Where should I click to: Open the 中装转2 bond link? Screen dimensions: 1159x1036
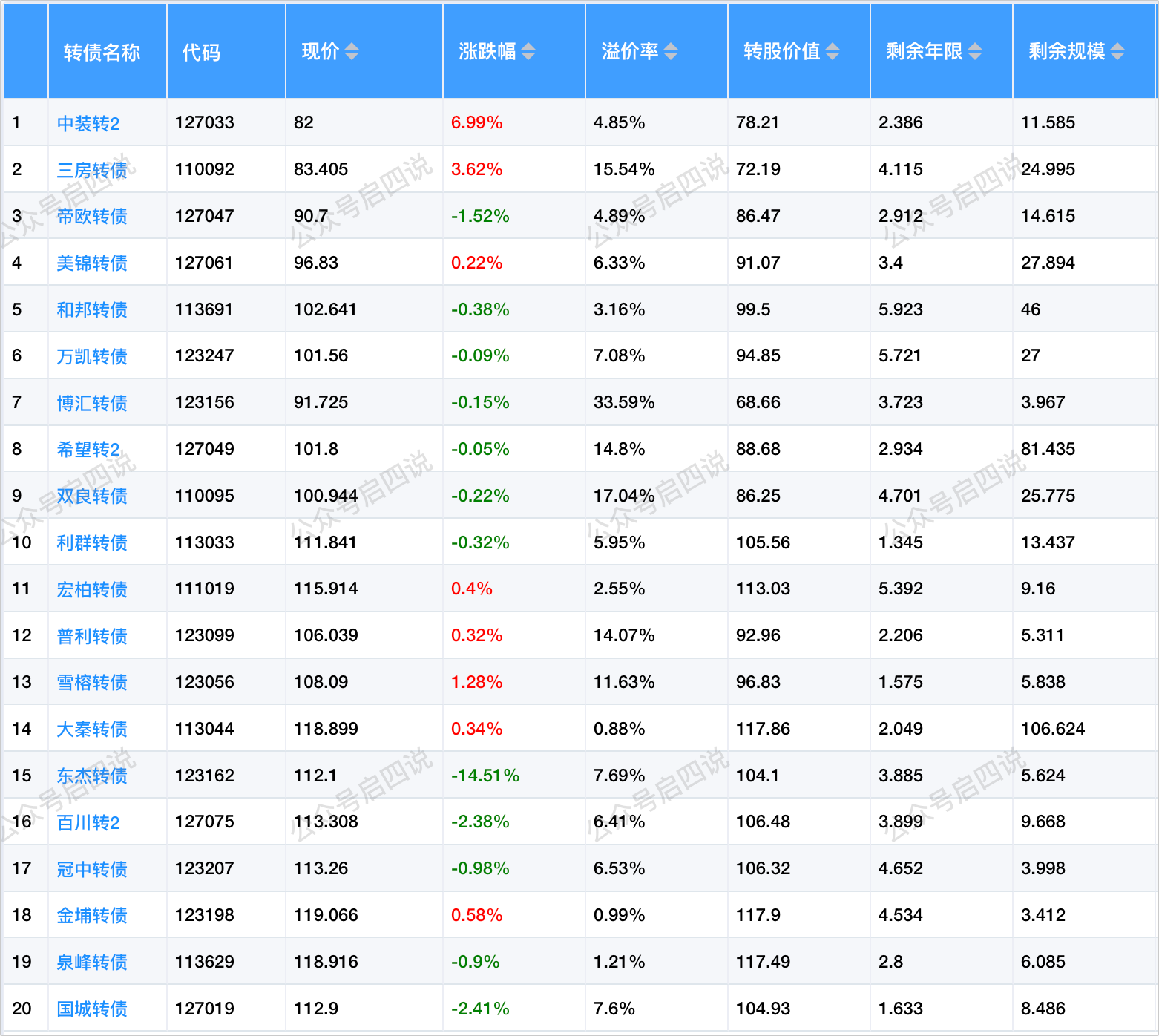88,123
